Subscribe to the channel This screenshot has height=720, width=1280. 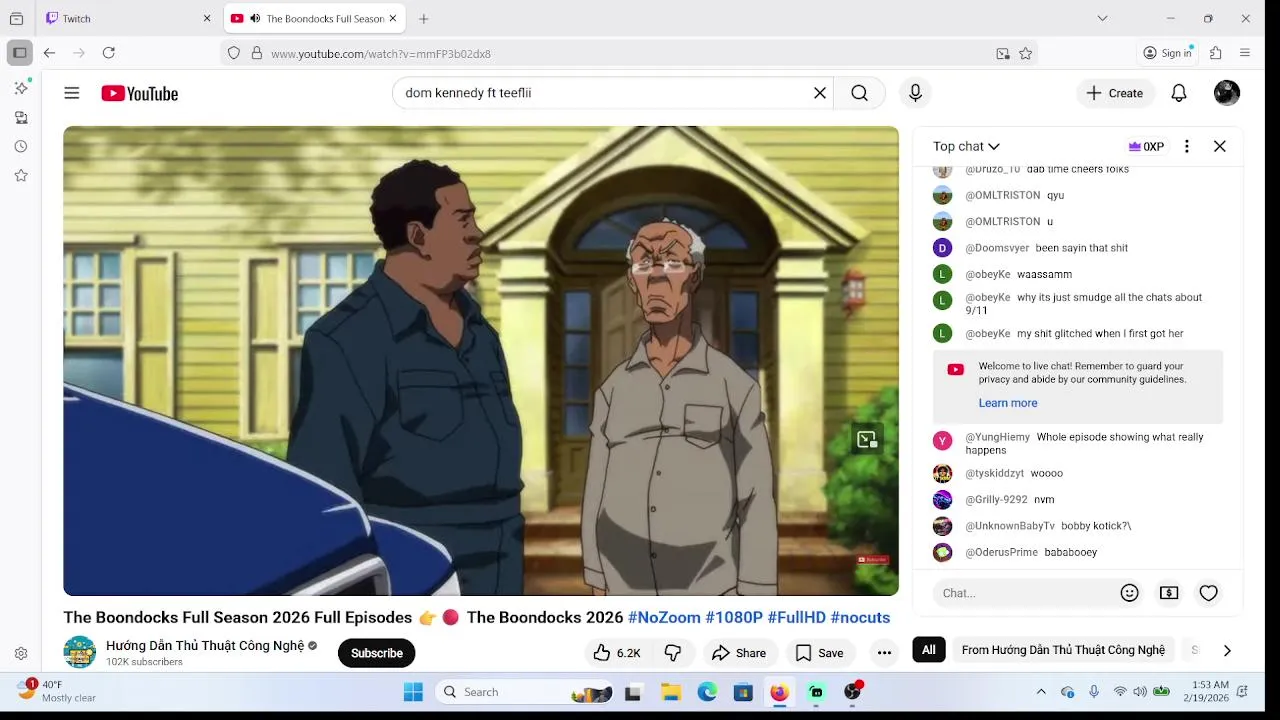pyautogui.click(x=376, y=653)
